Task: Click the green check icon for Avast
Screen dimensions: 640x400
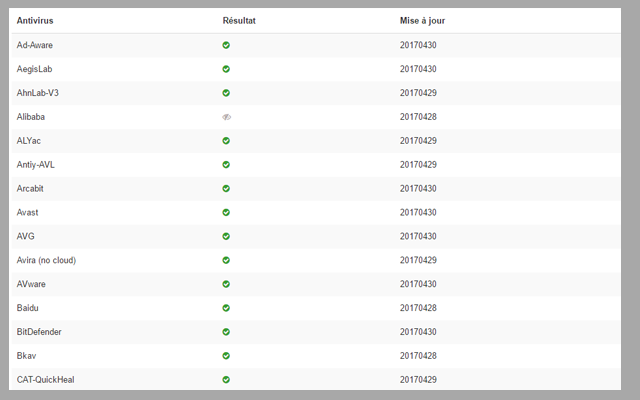Action: (226, 213)
